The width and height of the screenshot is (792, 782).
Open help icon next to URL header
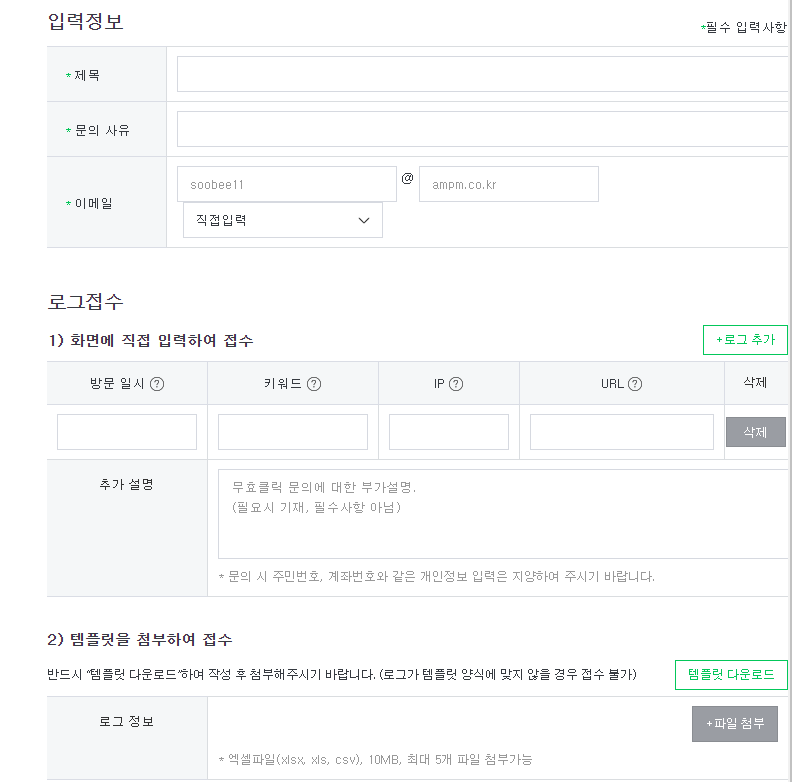coord(634,384)
